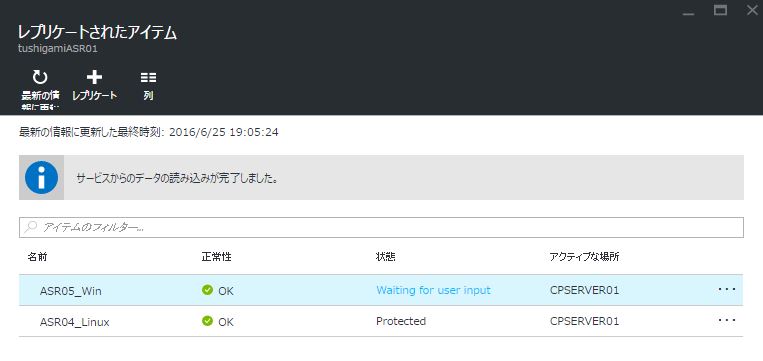The width and height of the screenshot is (763, 361).
Task: Select the ASR04_Linux row name
Action: [74, 322]
